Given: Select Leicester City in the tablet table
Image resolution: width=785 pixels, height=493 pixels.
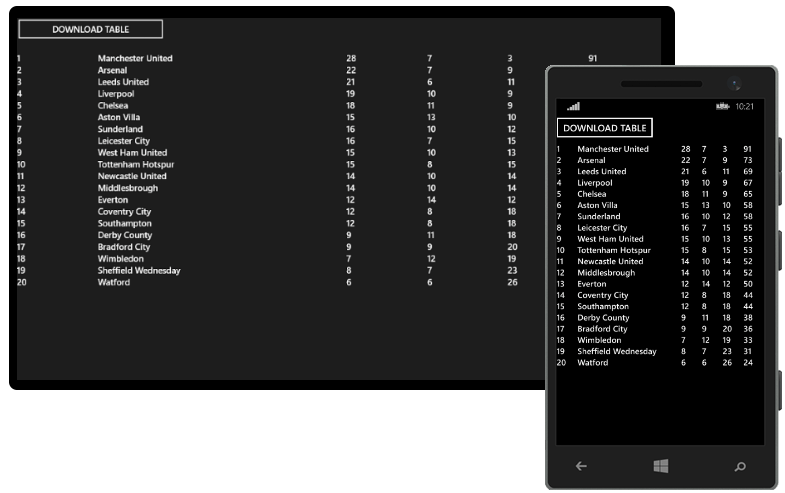Looking at the screenshot, I should coord(124,141).
